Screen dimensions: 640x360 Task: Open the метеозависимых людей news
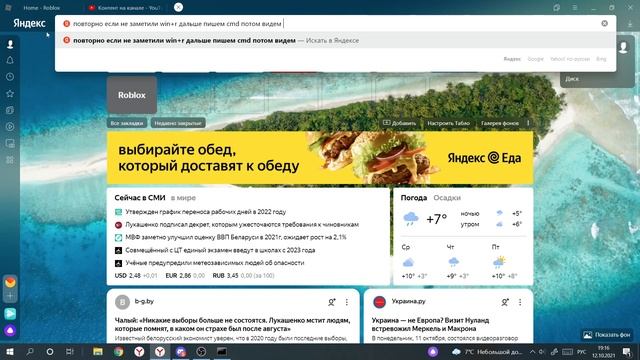[215, 263]
